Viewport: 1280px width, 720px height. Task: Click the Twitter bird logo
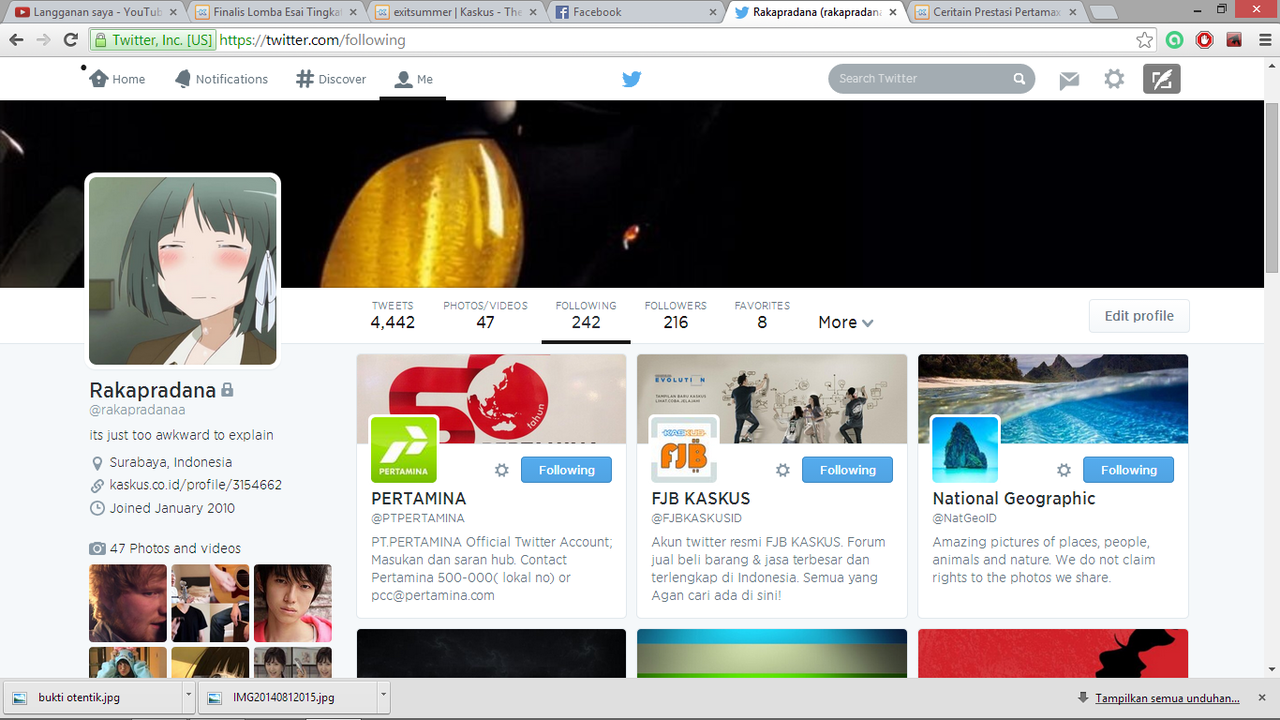coord(631,79)
